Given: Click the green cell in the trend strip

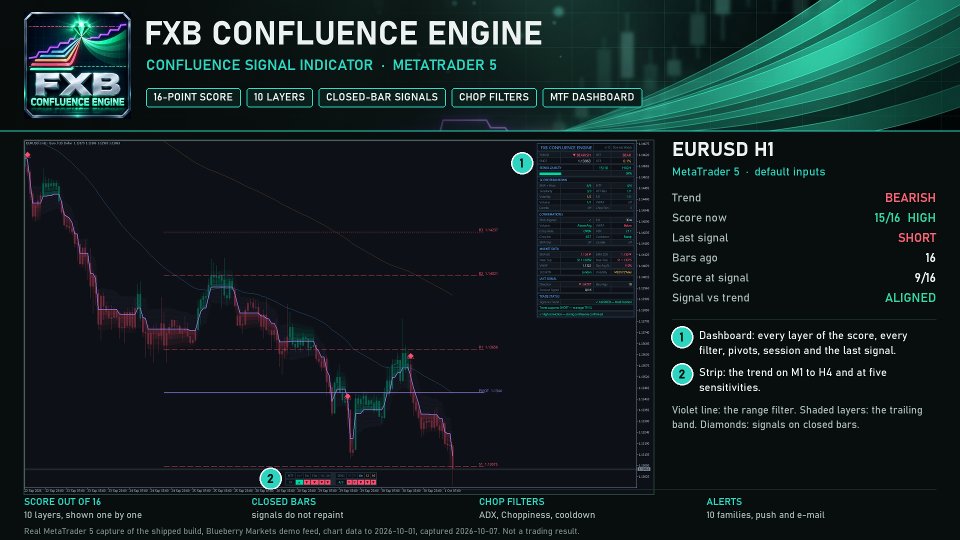Looking at the screenshot, I should 299,482.
